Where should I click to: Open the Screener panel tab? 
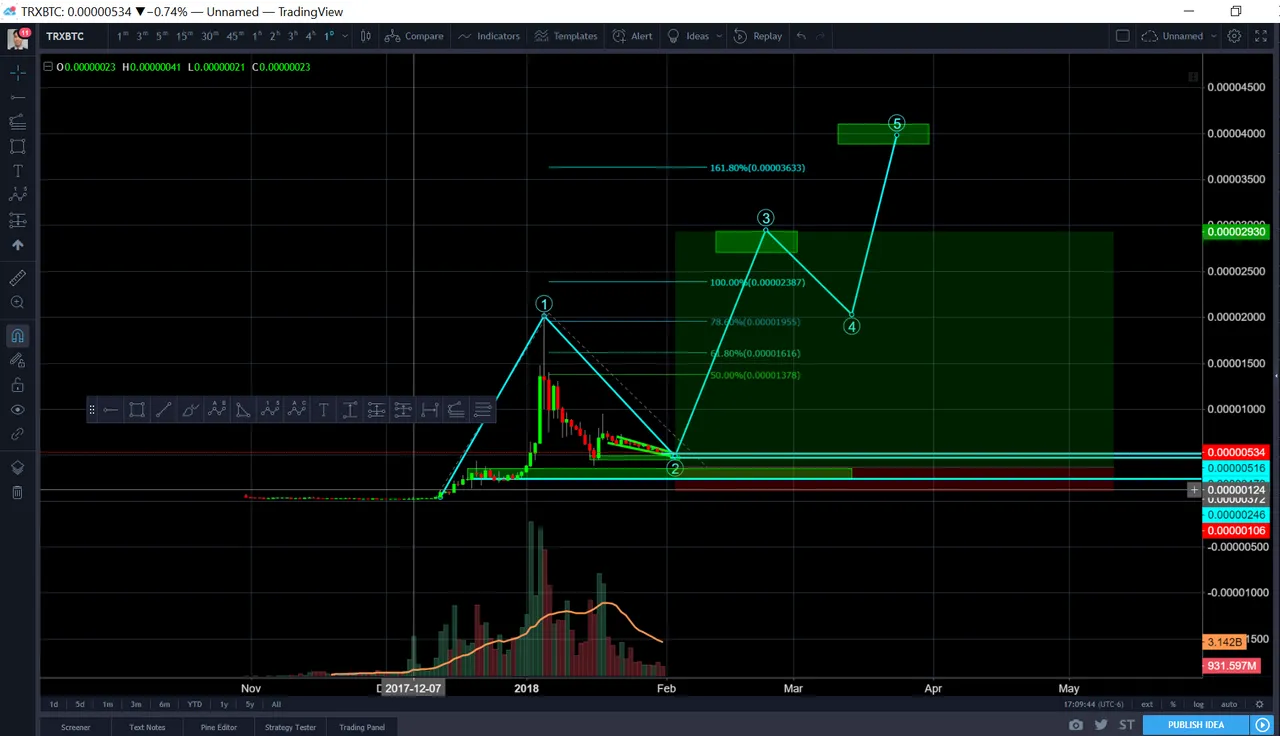click(x=76, y=727)
